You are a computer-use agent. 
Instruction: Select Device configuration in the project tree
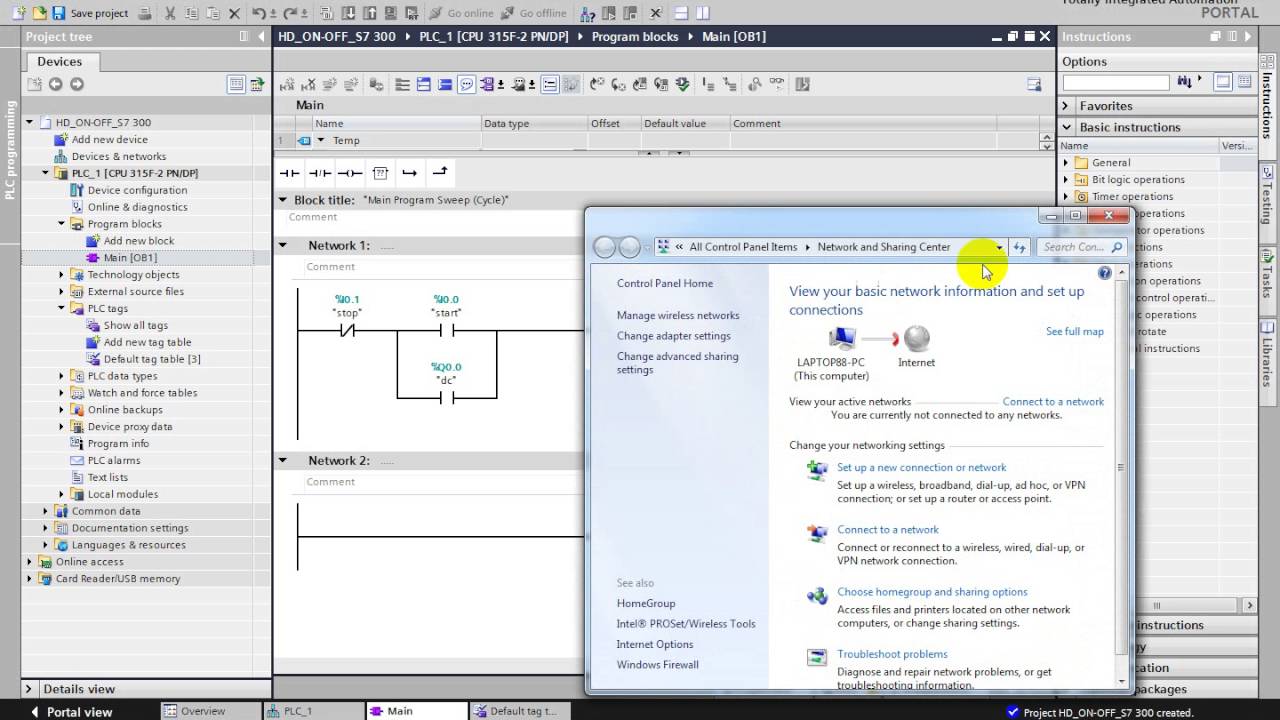pos(137,190)
